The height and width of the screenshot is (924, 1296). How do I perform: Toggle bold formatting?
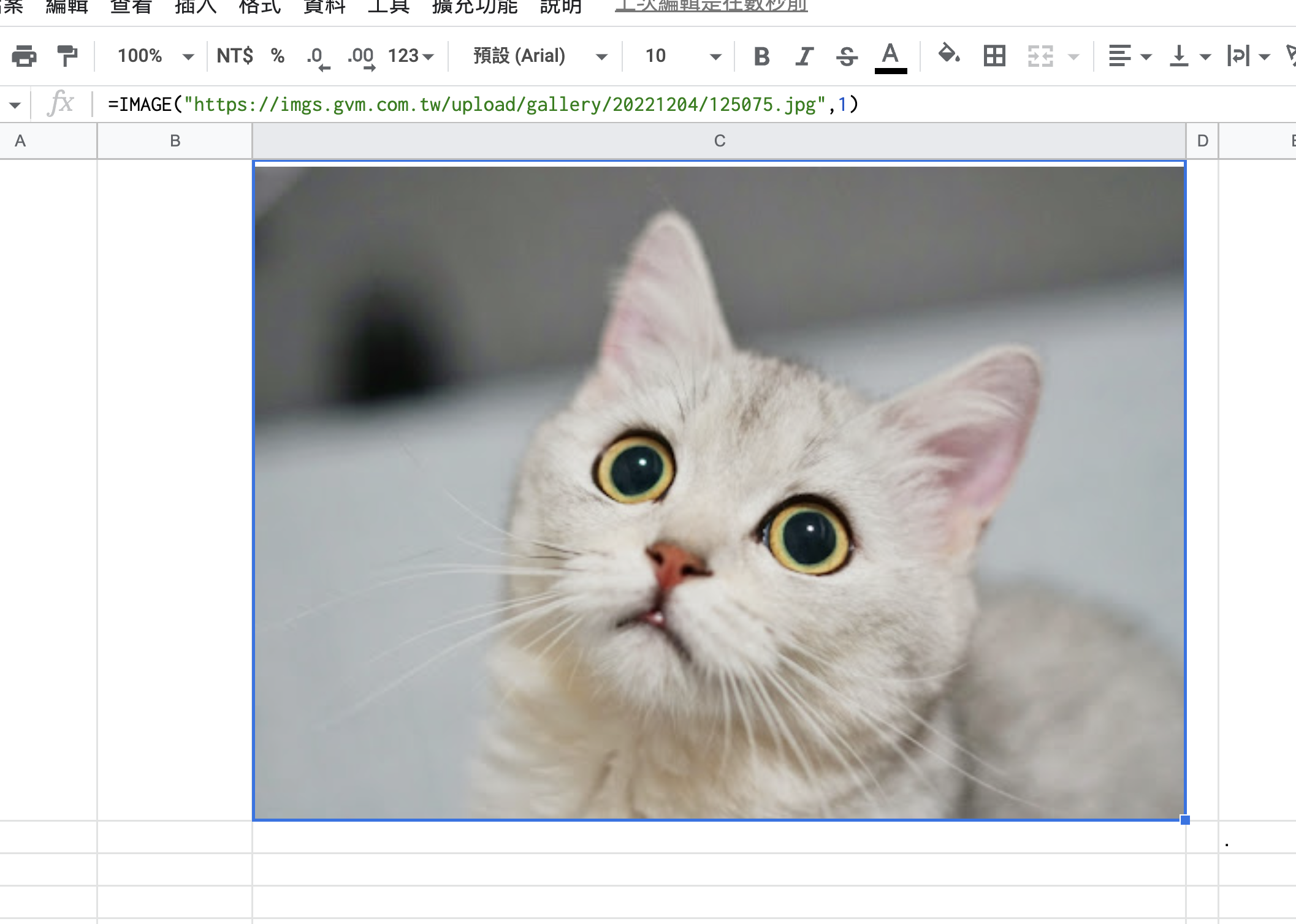point(761,56)
